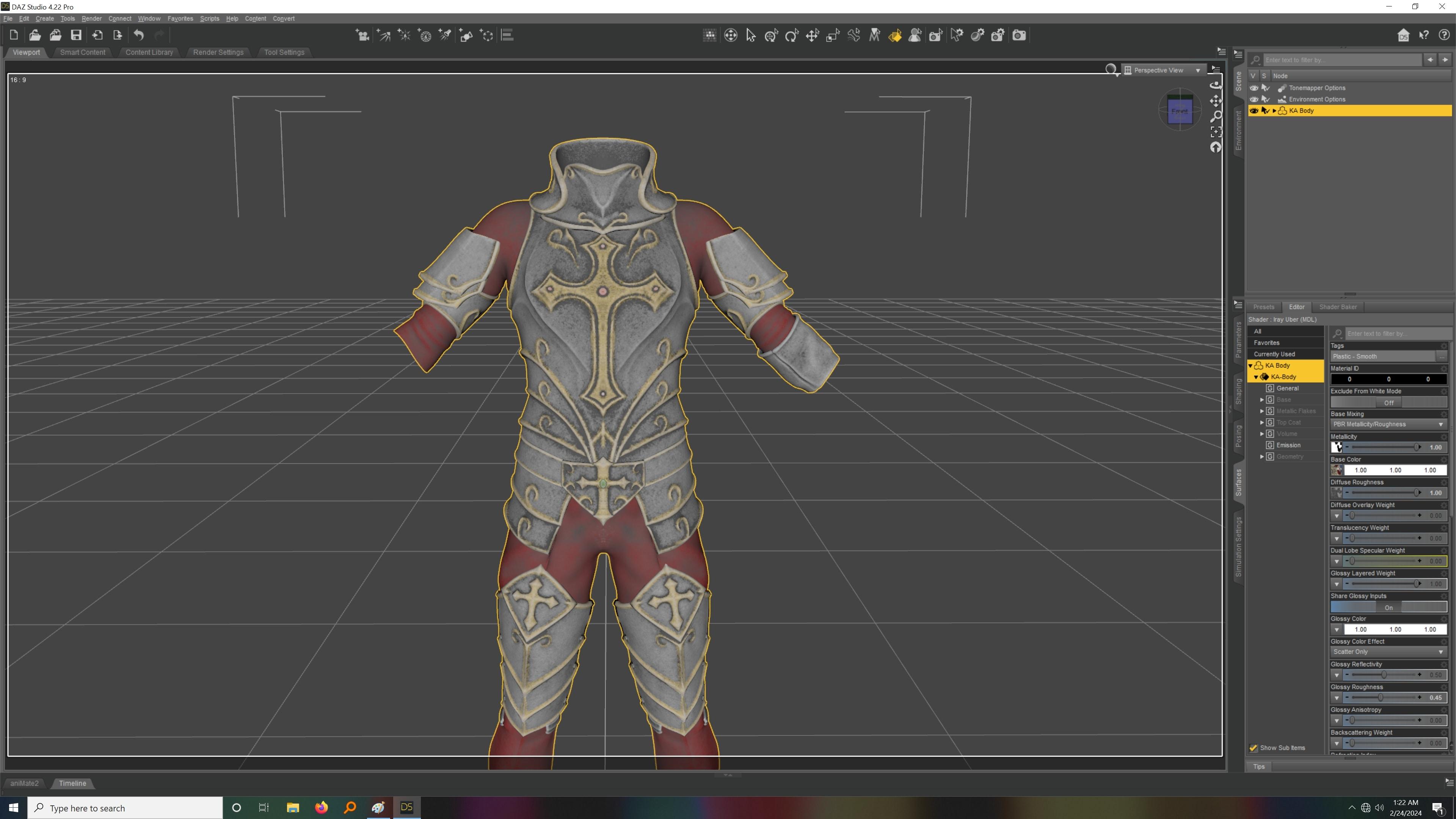Image resolution: width=1456 pixels, height=819 pixels.
Task: Toggle Show Sub Items checkbox
Action: point(1253,748)
